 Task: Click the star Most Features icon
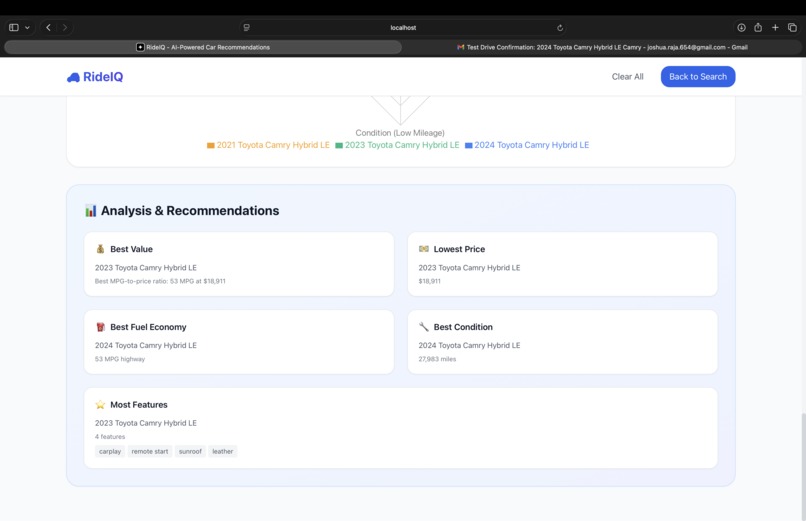pos(100,404)
